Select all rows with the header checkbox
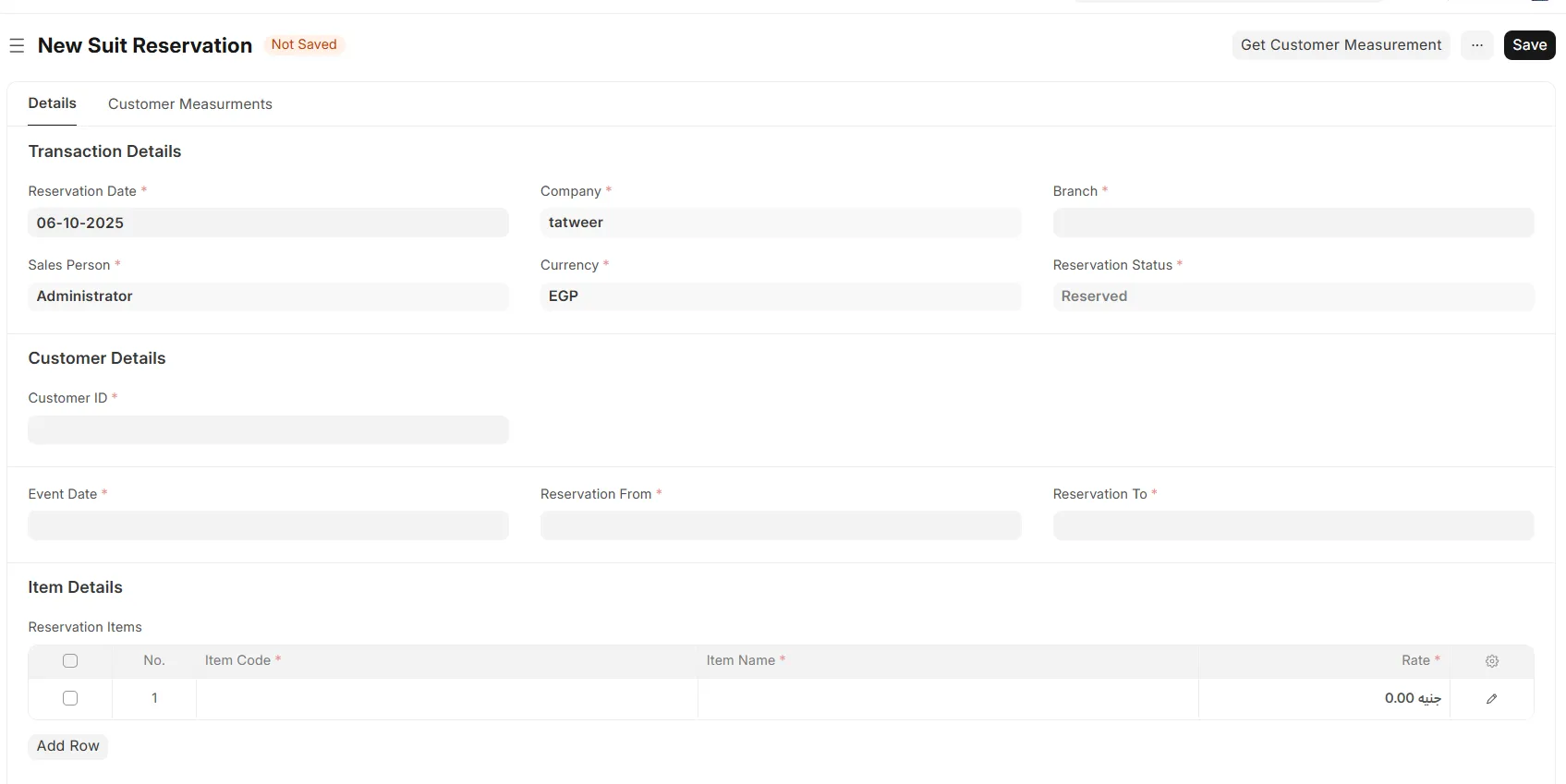 click(70, 661)
